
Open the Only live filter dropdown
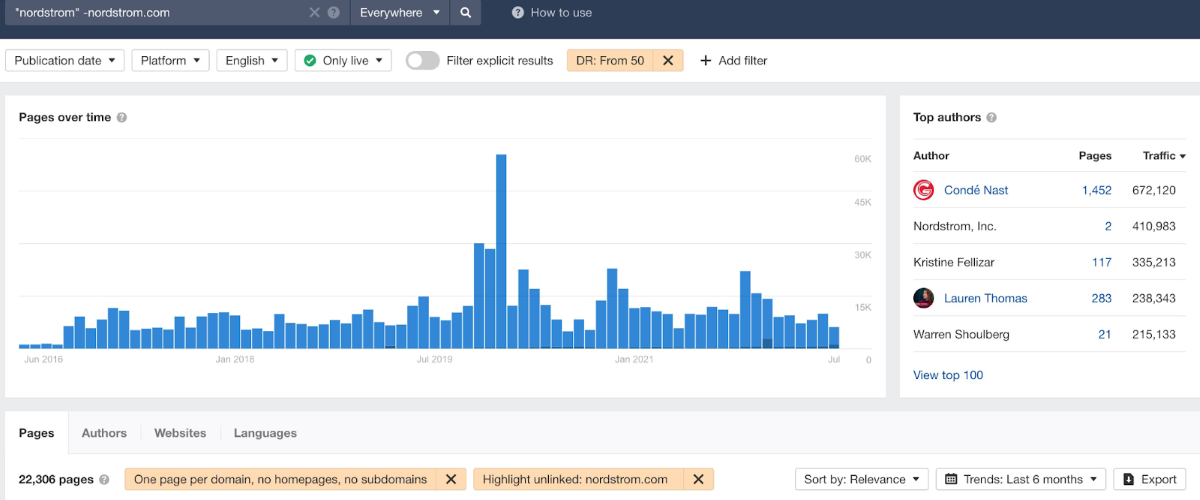tap(343, 60)
